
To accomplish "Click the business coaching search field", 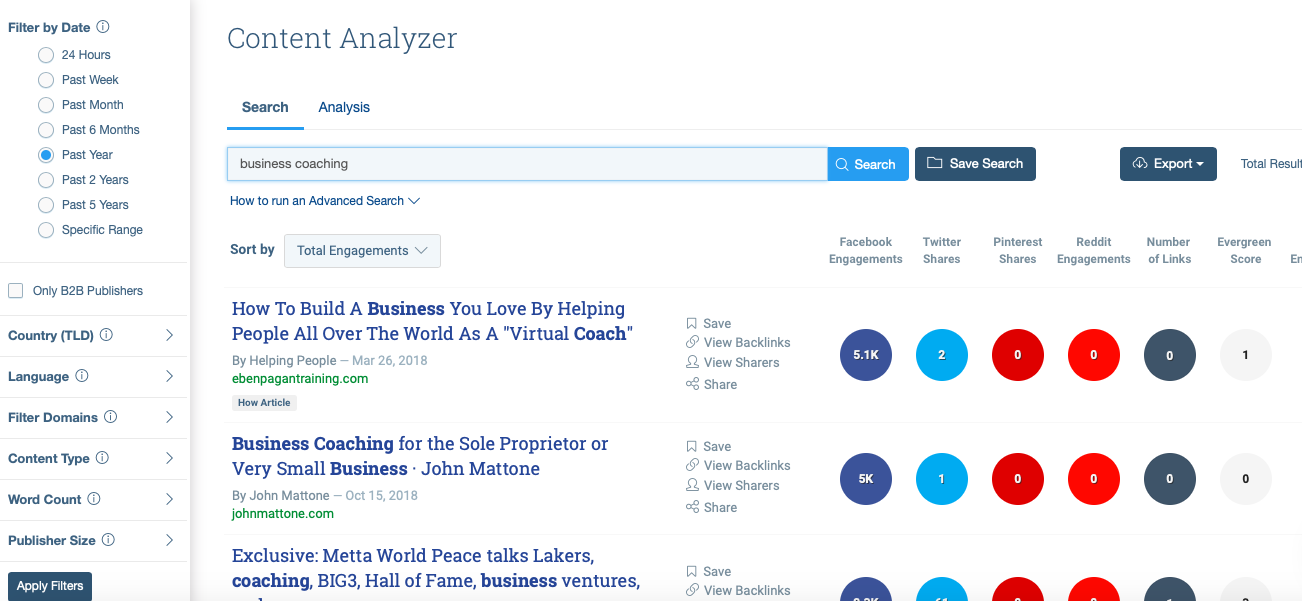I will [527, 164].
